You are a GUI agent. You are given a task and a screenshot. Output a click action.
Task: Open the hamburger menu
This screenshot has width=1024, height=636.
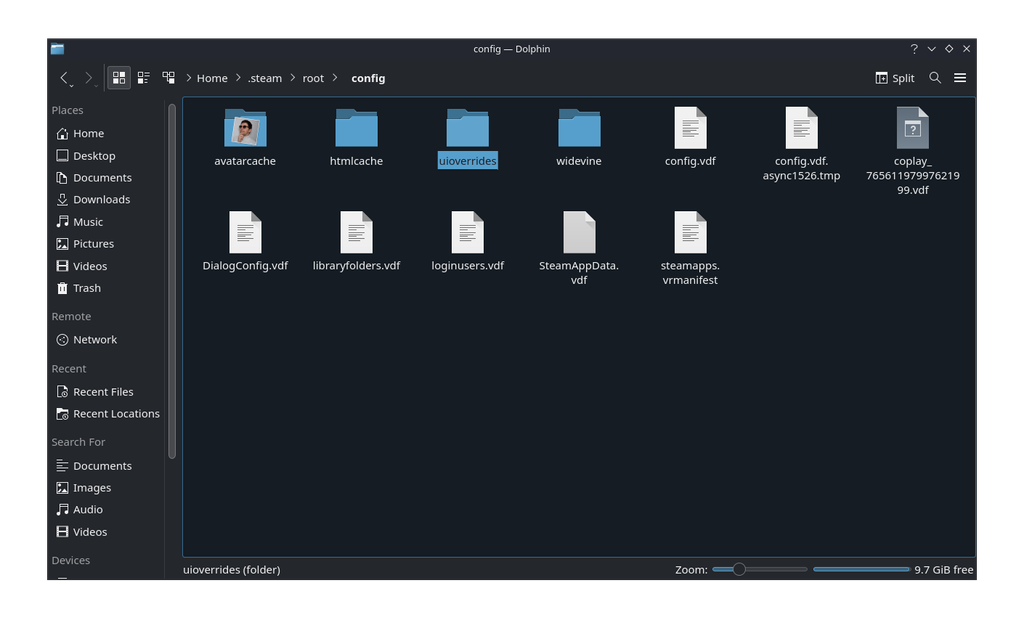(959, 77)
